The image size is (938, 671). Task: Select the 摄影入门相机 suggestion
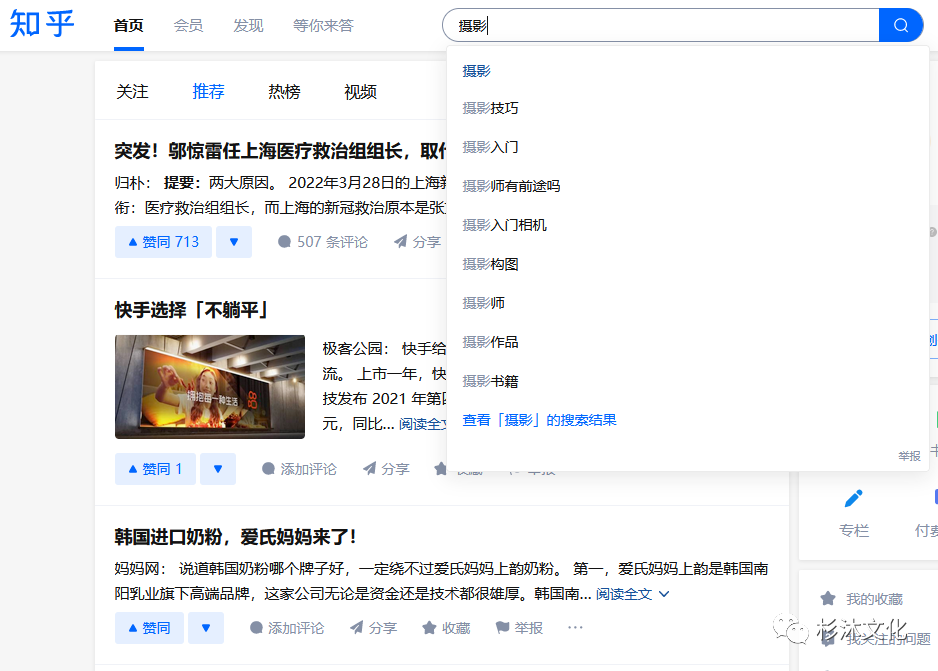click(505, 225)
